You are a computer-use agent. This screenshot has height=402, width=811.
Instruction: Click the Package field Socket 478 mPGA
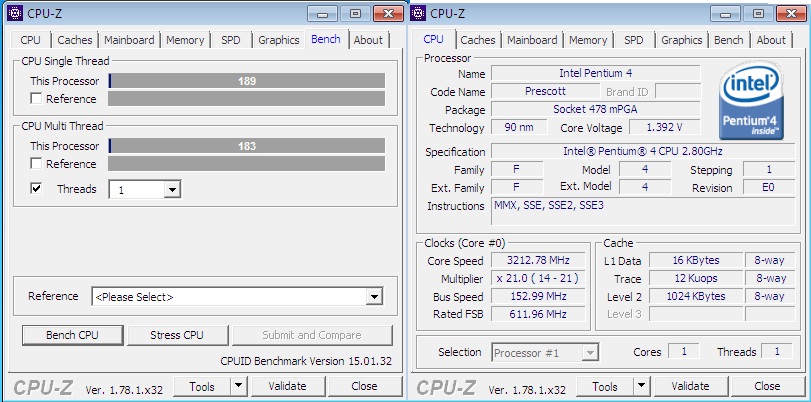pos(595,109)
